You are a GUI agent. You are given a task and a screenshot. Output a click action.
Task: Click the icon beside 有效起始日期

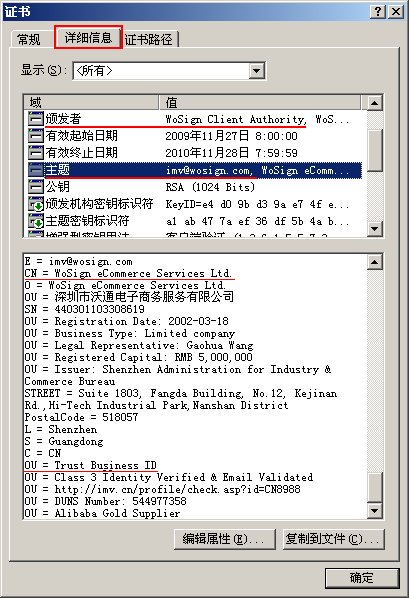[x=35, y=136]
